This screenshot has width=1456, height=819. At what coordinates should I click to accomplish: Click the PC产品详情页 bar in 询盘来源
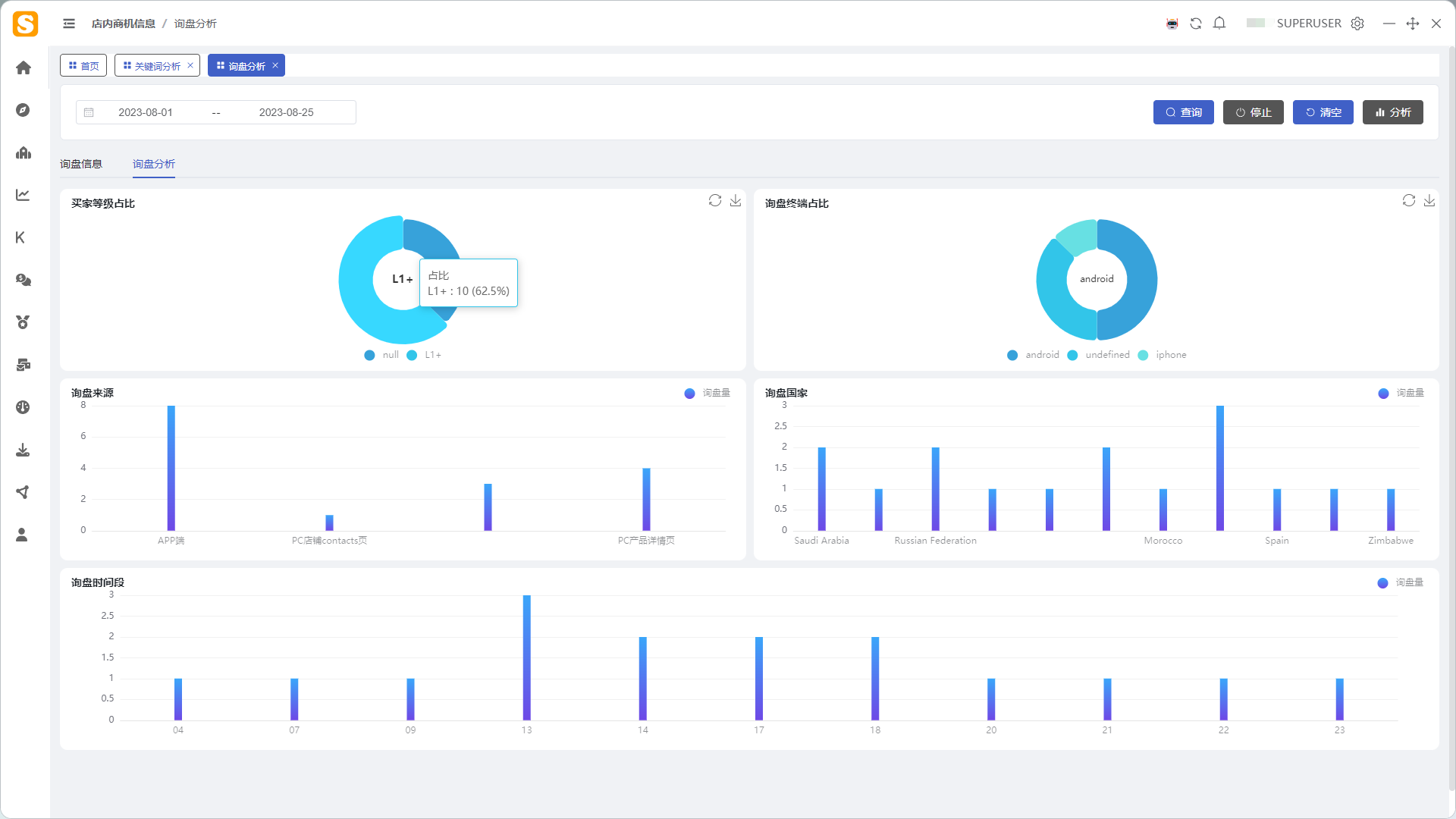(646, 499)
